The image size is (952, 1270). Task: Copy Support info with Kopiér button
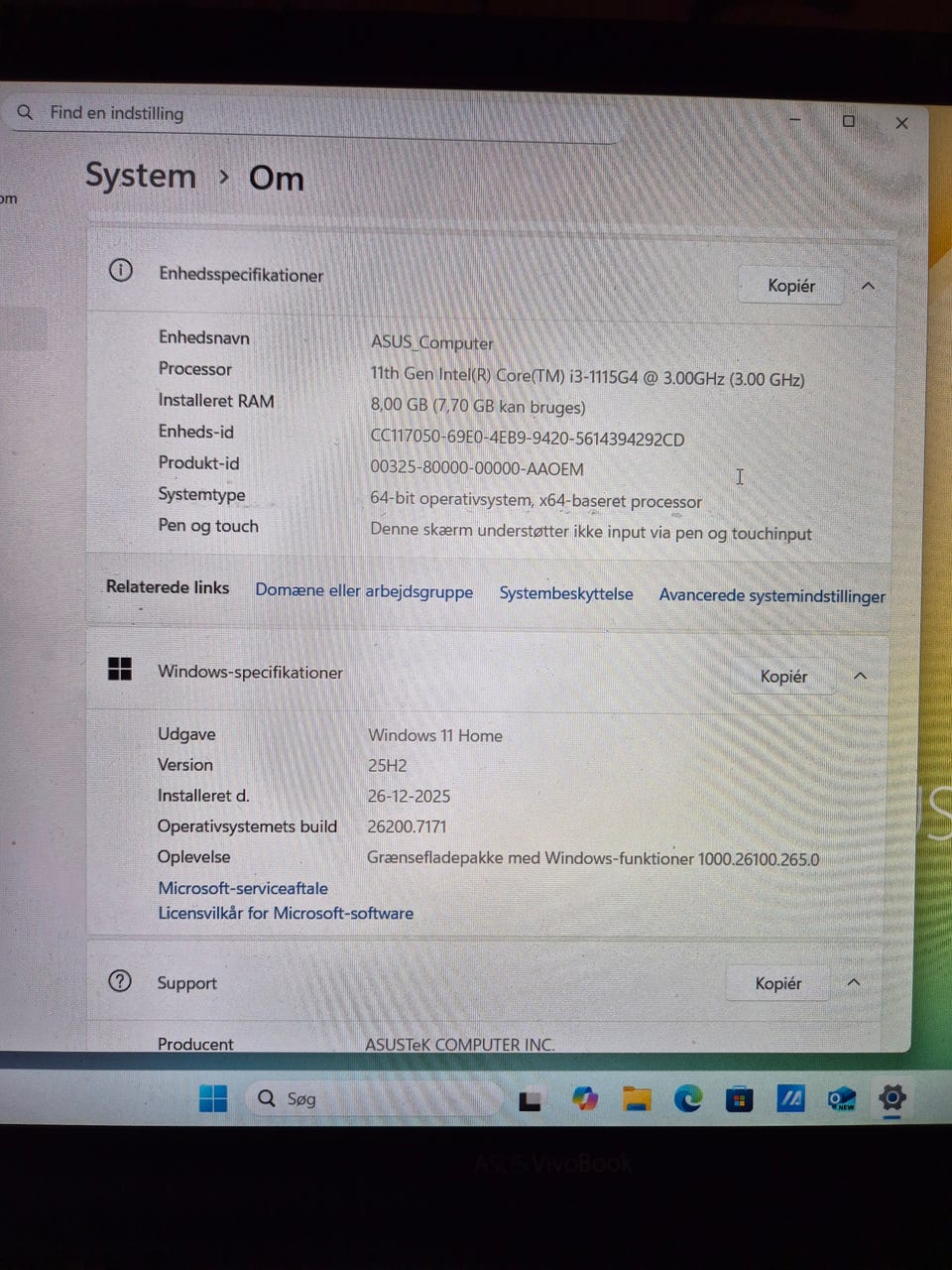(x=778, y=983)
